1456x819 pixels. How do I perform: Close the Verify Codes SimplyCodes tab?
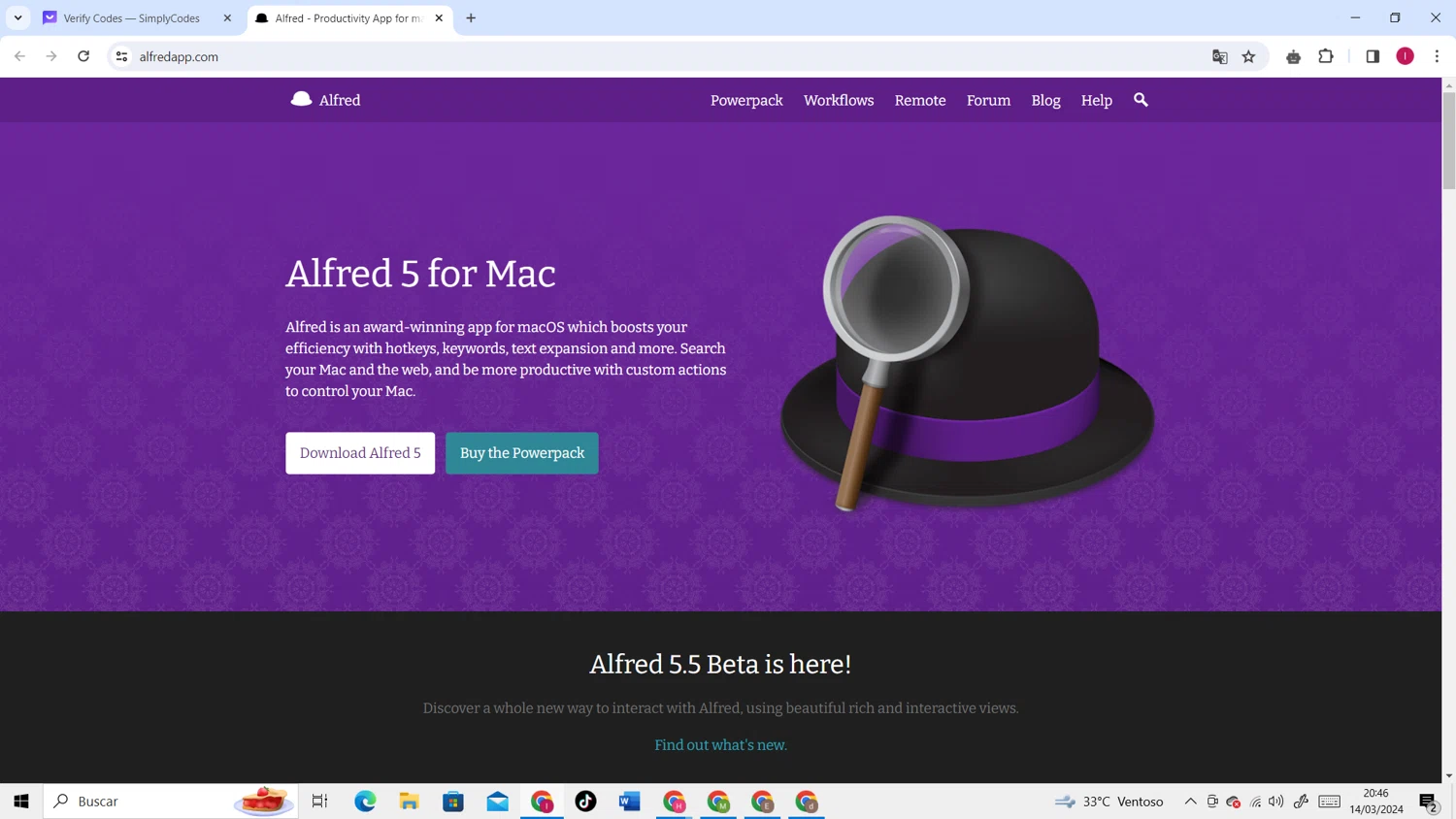[227, 17]
